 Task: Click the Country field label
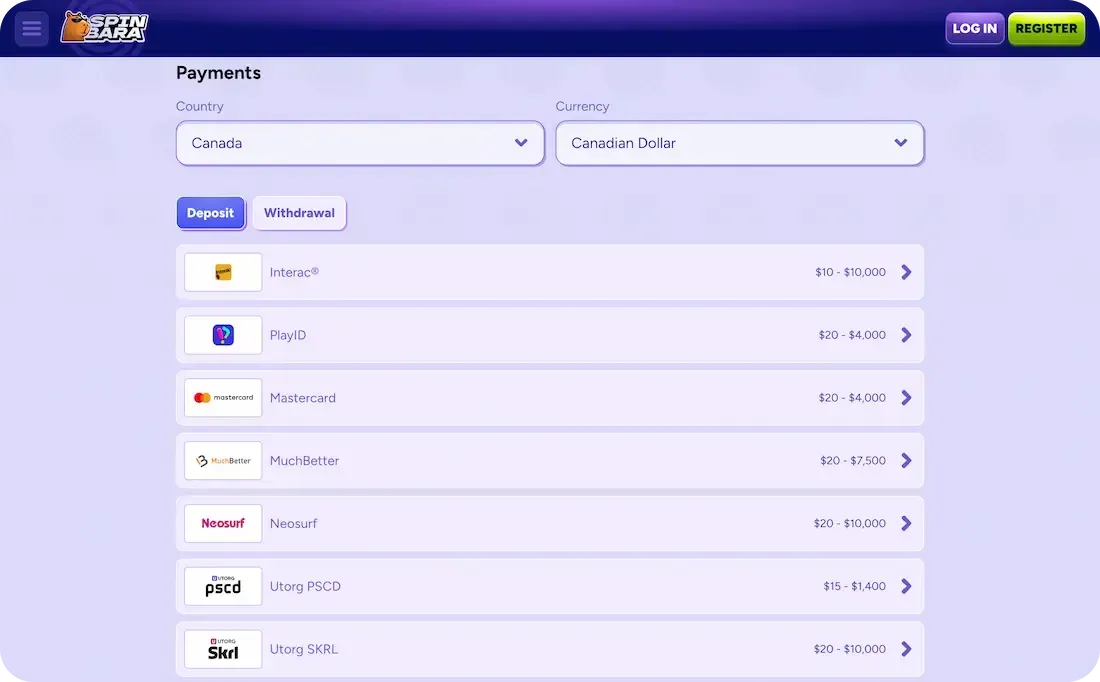pyautogui.click(x=199, y=107)
